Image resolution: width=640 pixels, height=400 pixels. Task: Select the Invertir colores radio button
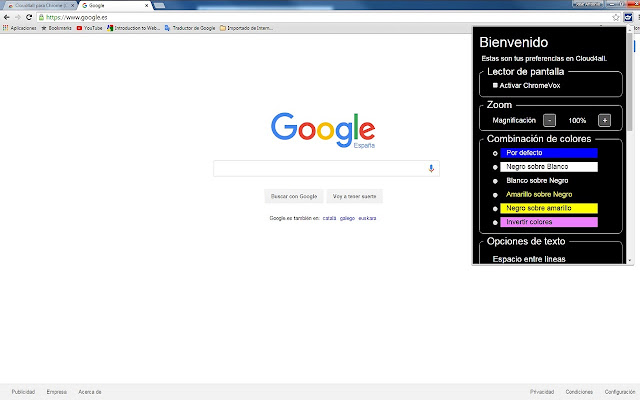pyautogui.click(x=495, y=223)
